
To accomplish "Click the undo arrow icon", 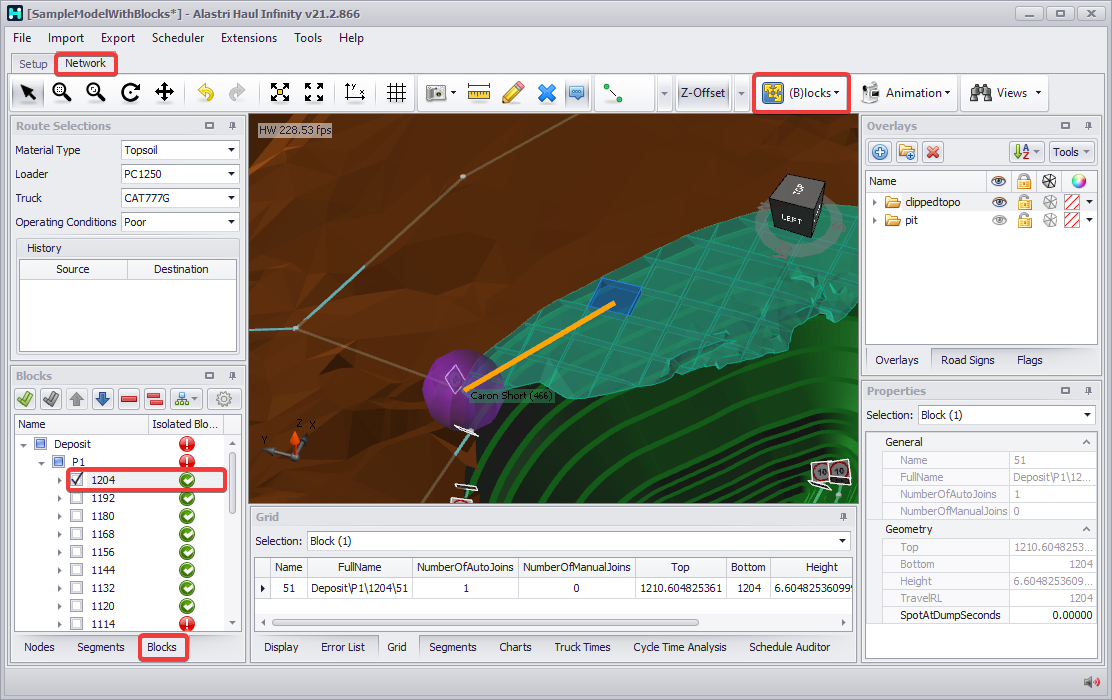I will [205, 93].
